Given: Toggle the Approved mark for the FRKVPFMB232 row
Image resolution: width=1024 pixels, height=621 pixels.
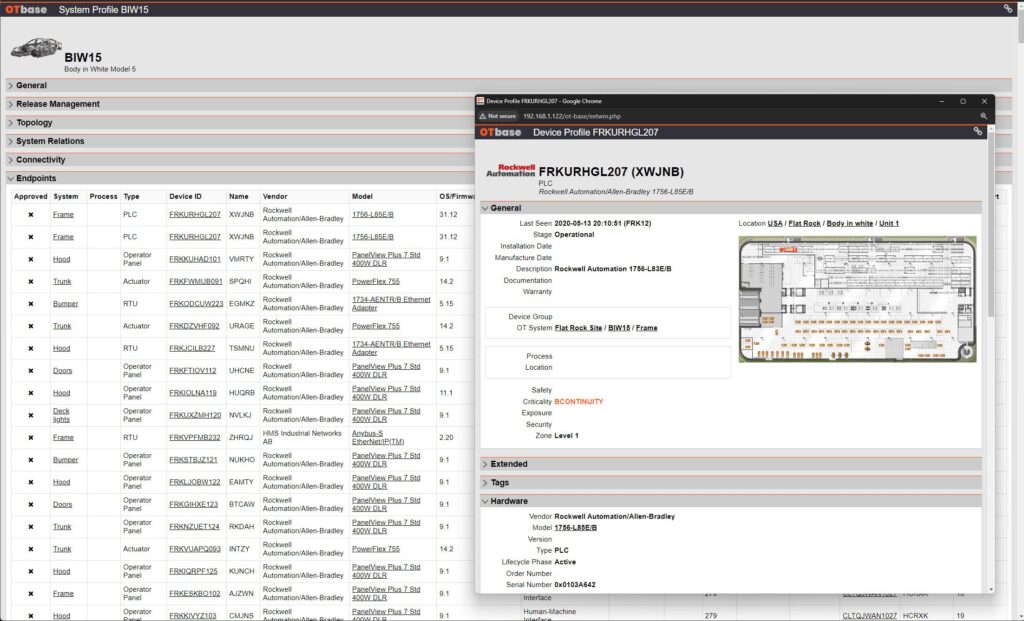Looking at the screenshot, I should coord(30,437).
